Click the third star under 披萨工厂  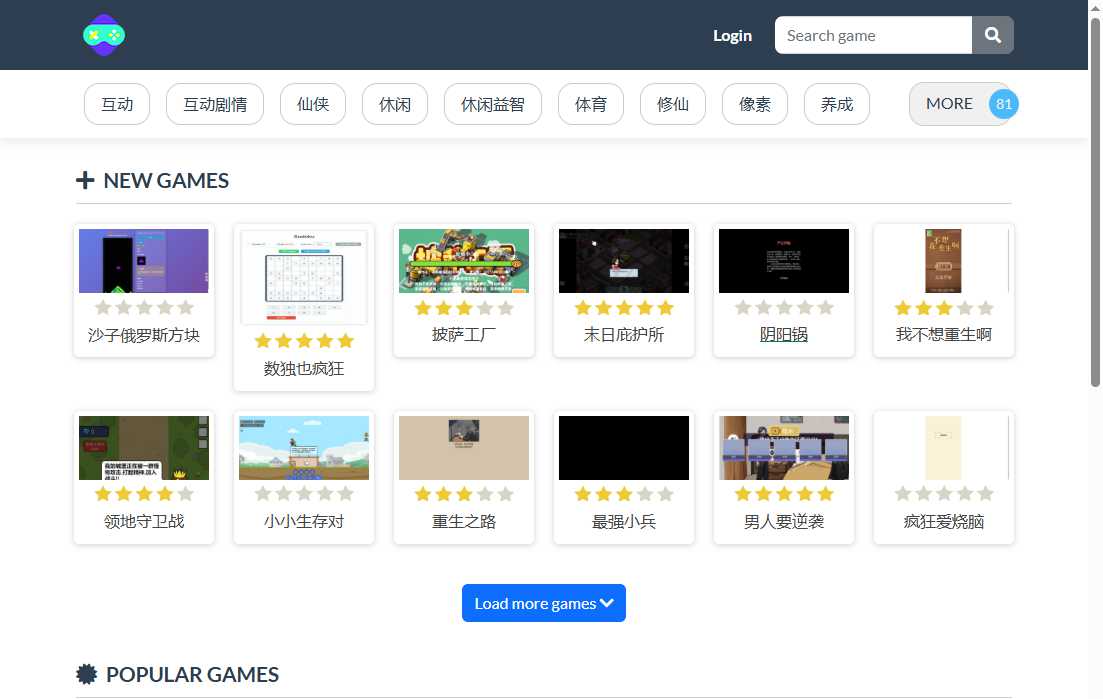coord(464,308)
